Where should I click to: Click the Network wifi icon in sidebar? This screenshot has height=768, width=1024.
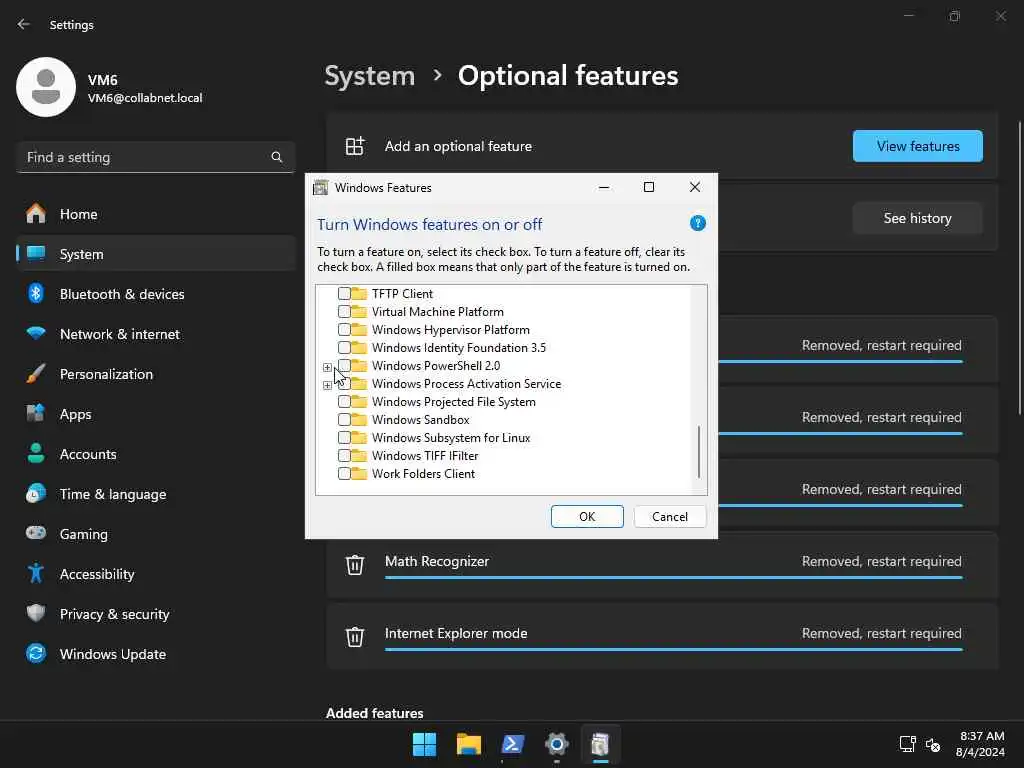[36, 333]
